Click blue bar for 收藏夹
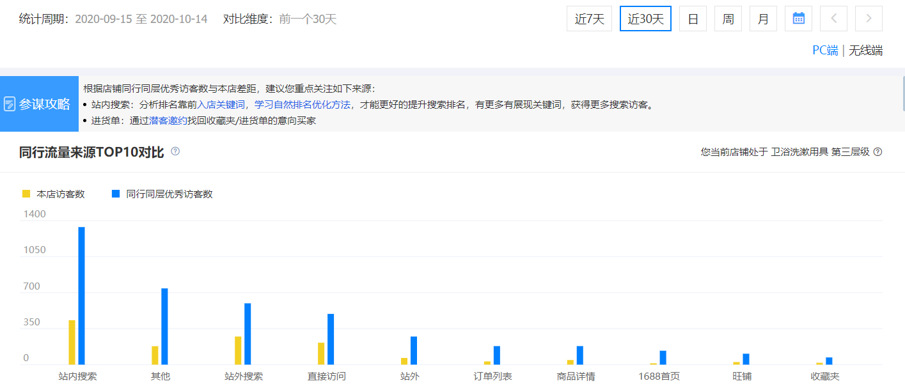Screen dimensions: 905x388 click(x=829, y=361)
